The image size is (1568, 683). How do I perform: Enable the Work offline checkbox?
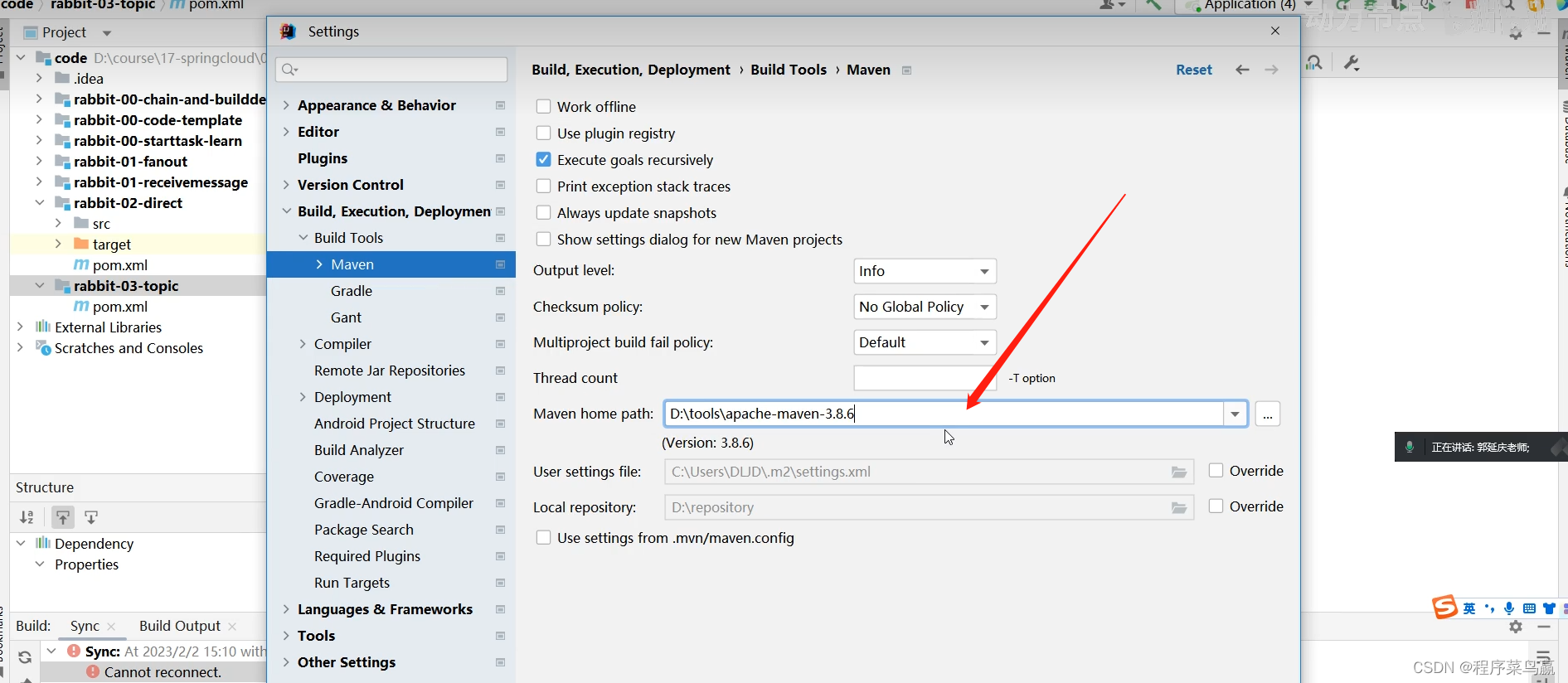[543, 106]
